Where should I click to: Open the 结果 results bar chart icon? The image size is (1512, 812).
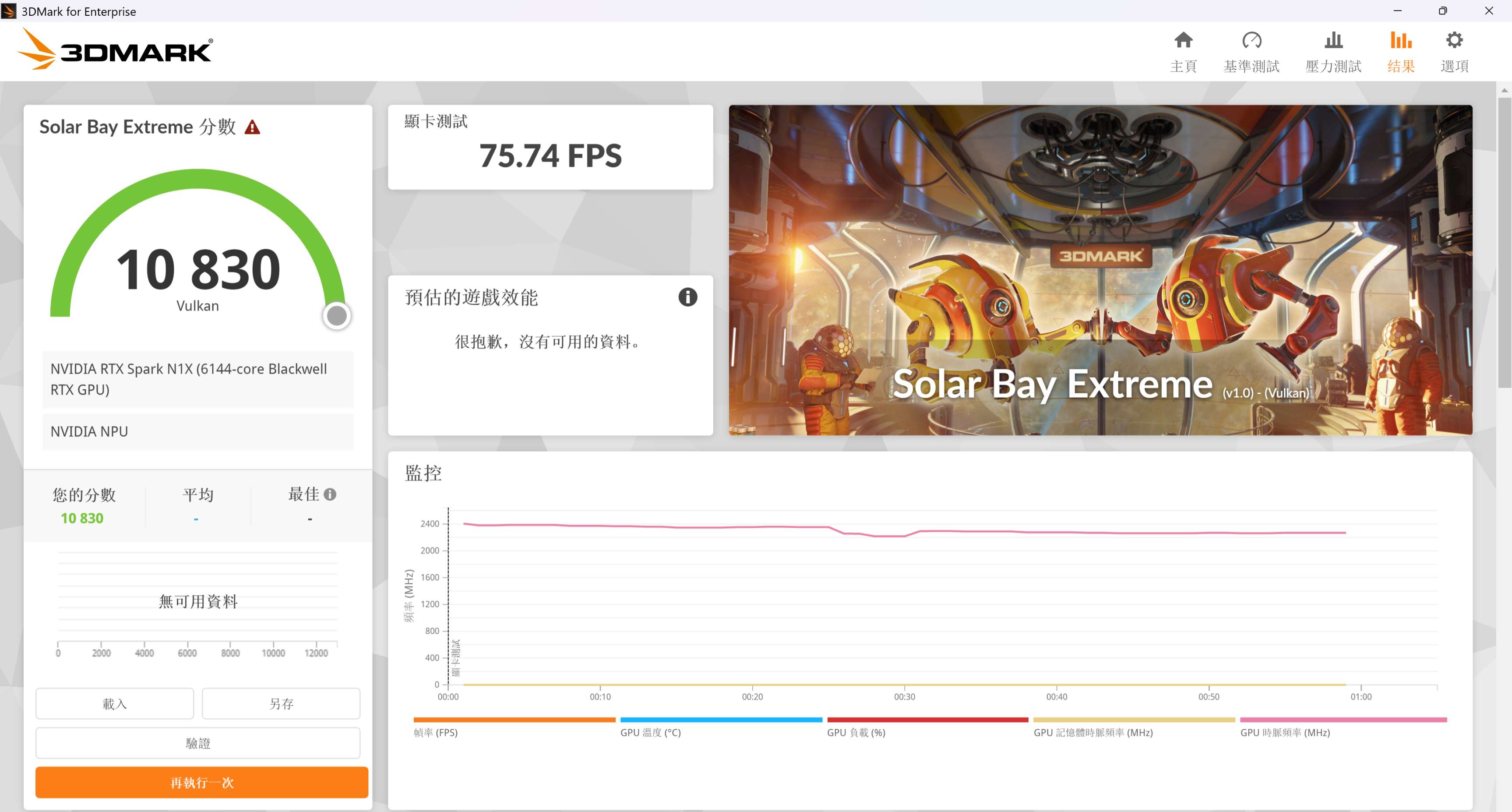[1400, 40]
